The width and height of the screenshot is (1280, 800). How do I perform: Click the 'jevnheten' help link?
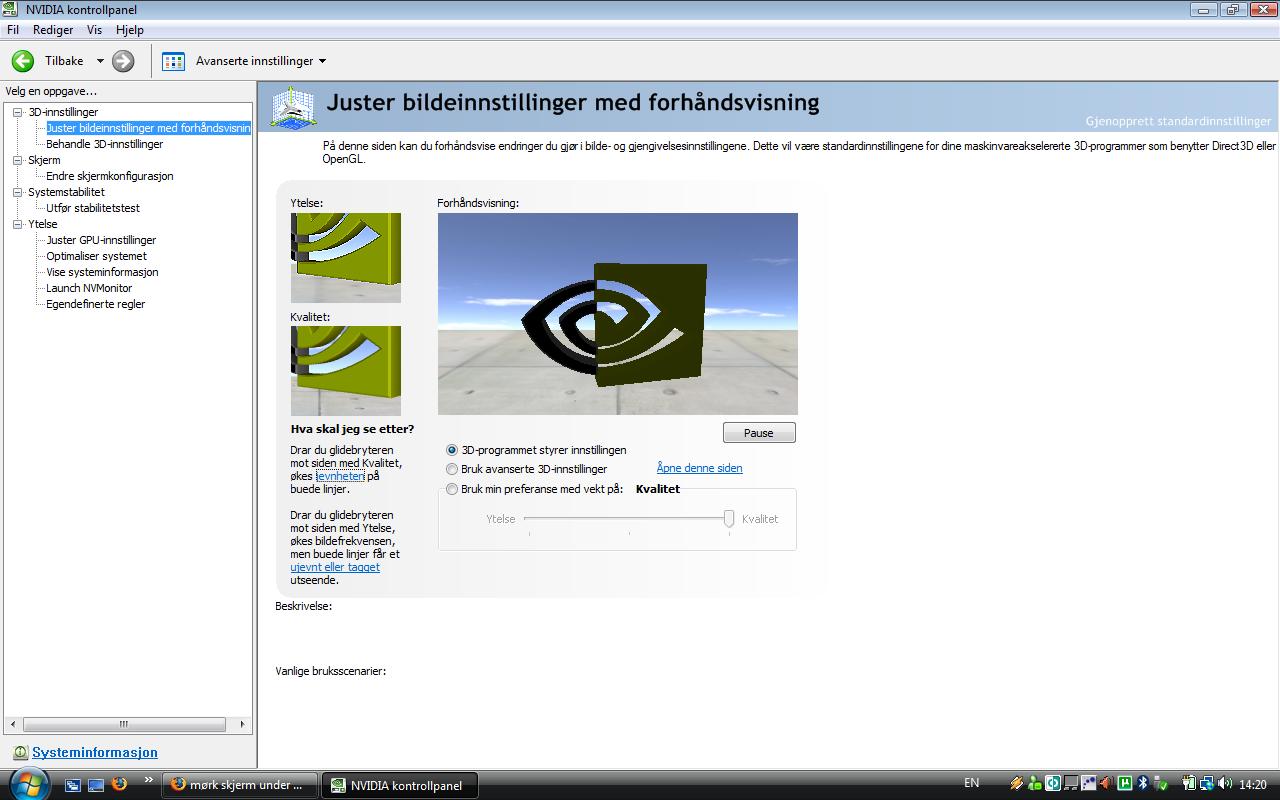pos(340,476)
